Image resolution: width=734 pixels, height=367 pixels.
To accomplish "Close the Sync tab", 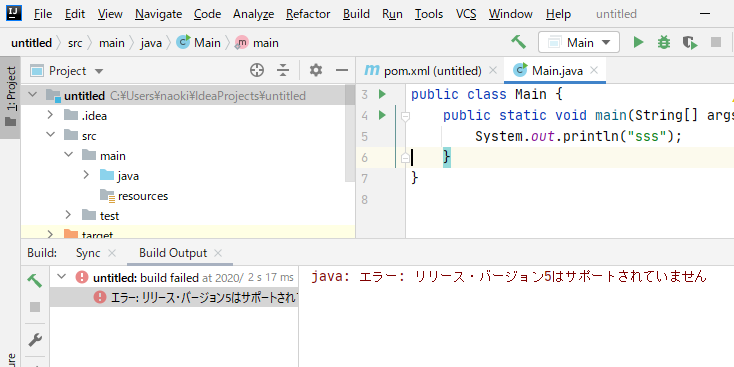I will pyautogui.click(x=112, y=253).
